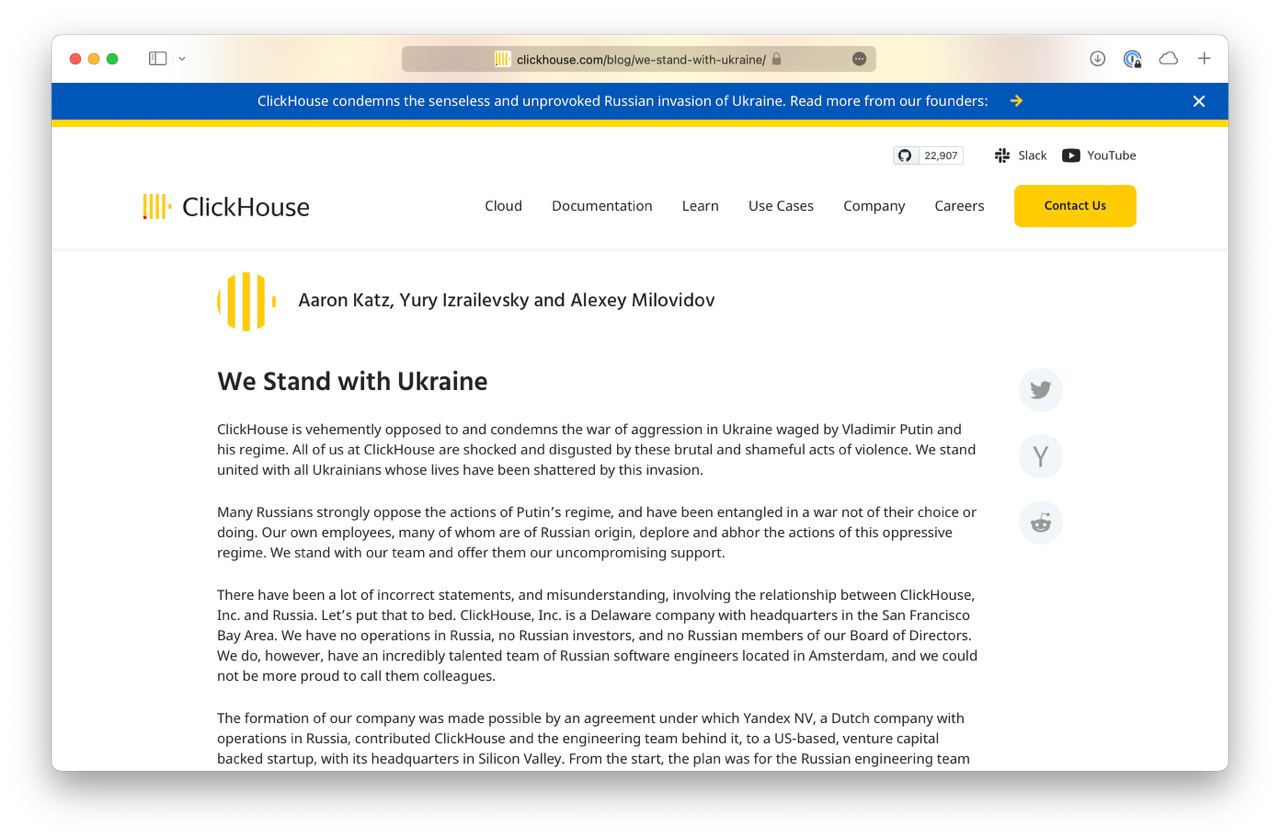
Task: Open the Documentation menu
Action: [602, 206]
